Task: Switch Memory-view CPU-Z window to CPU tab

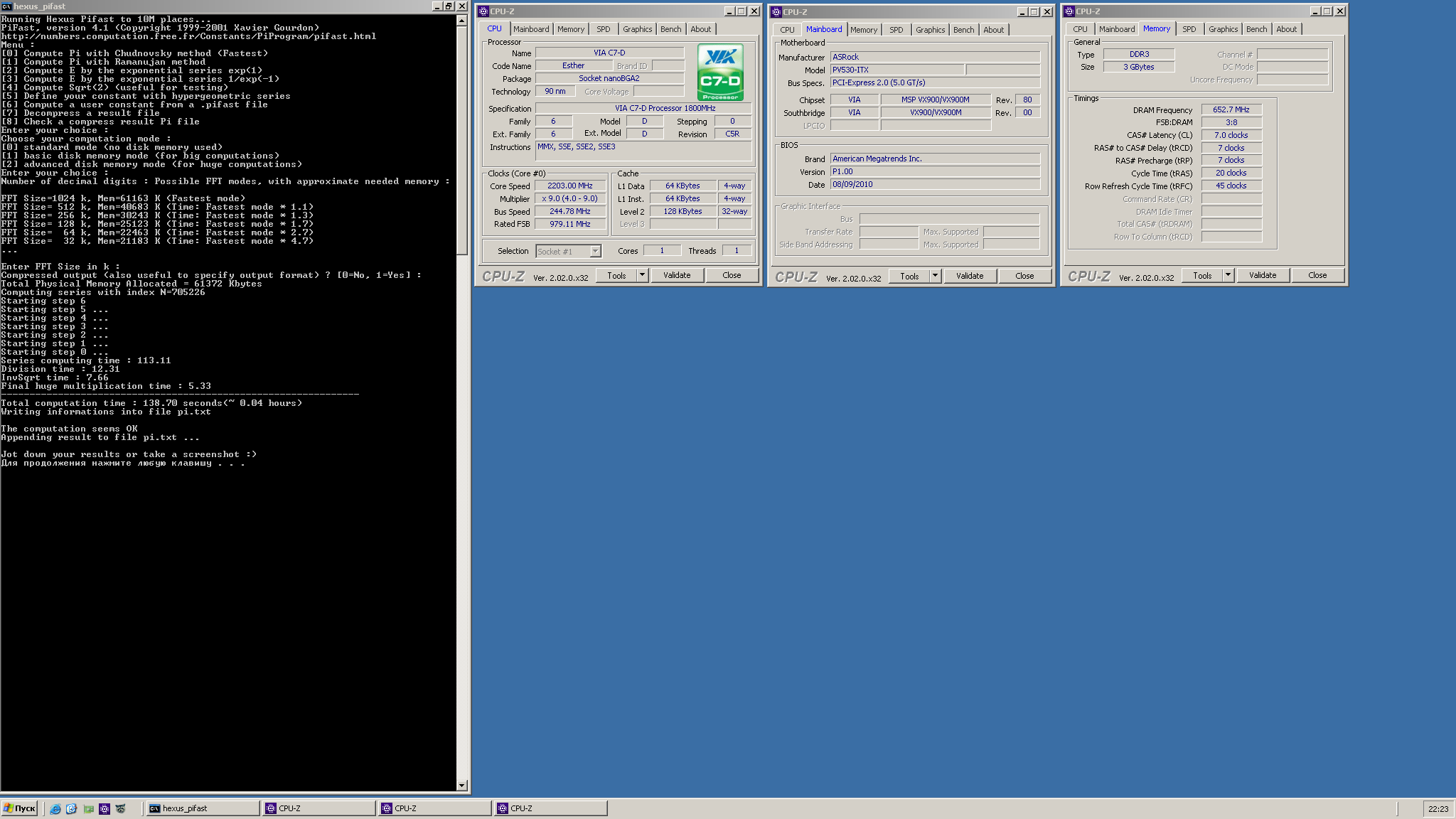Action: coord(1081,29)
